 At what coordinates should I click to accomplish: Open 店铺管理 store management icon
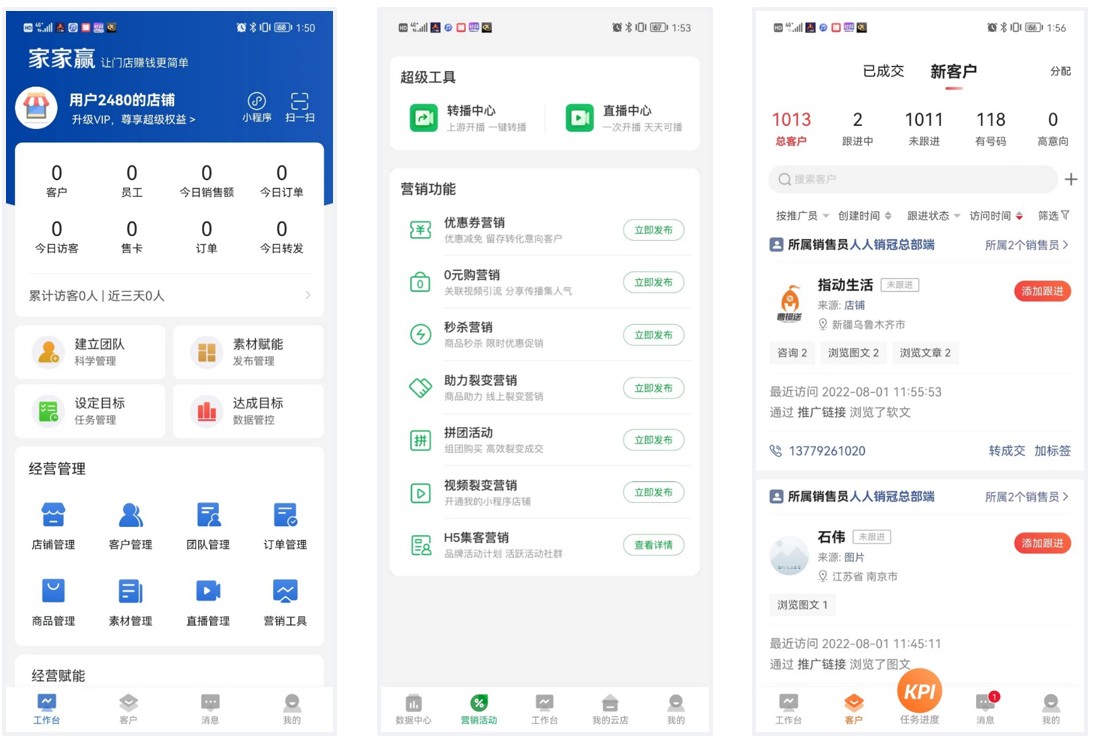tap(53, 526)
